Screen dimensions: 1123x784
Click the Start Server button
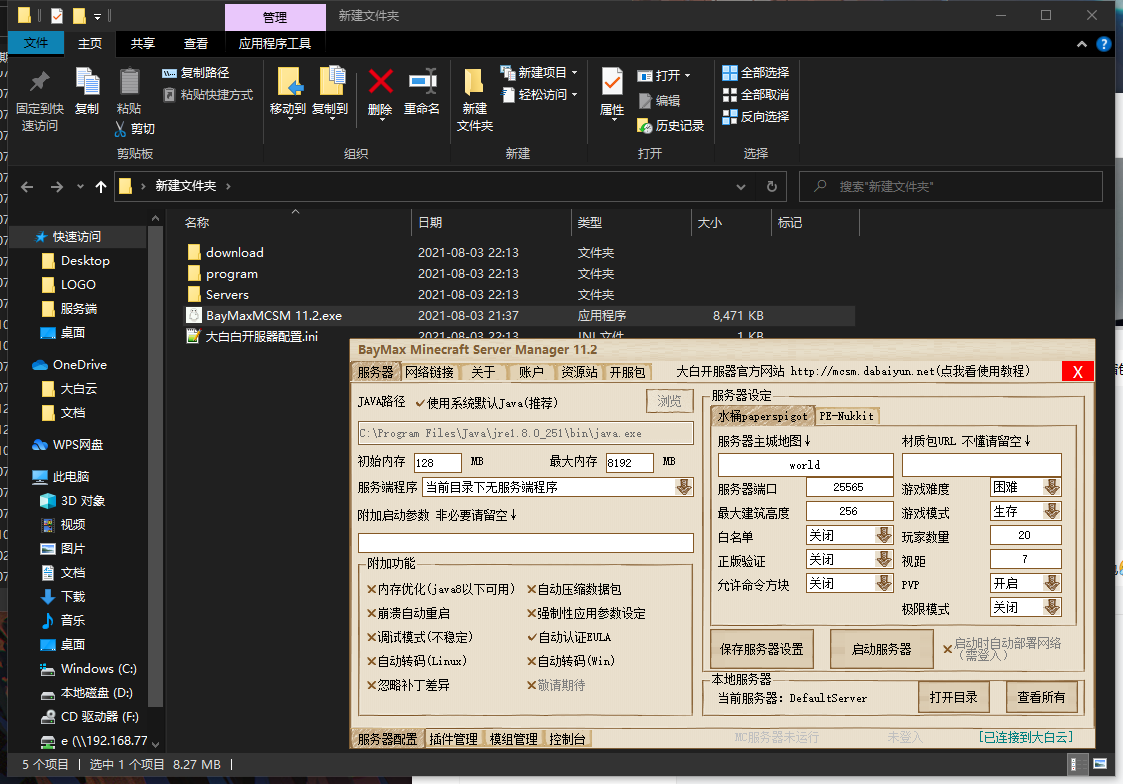click(881, 649)
